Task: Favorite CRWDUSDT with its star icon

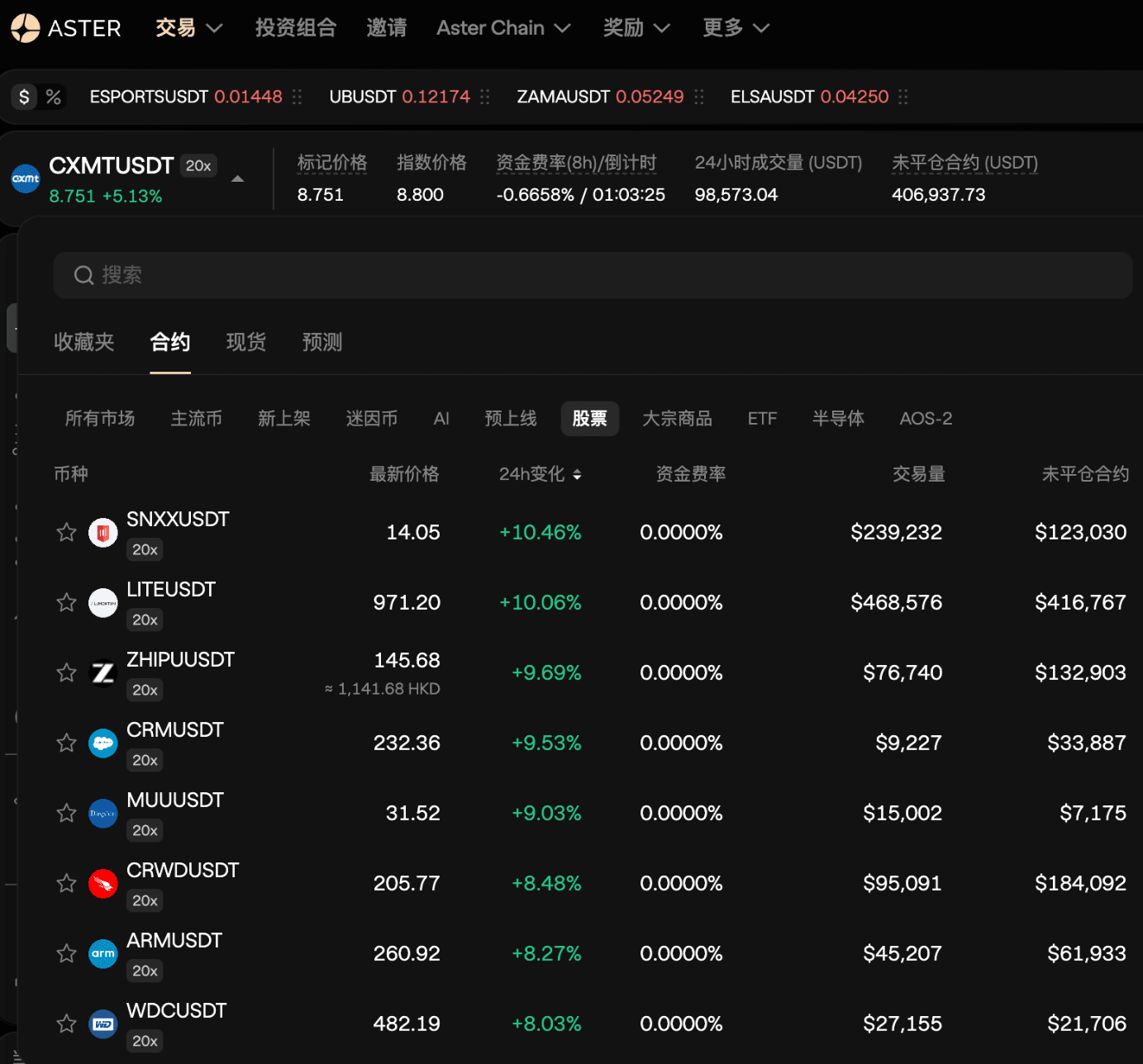Action: 67,883
